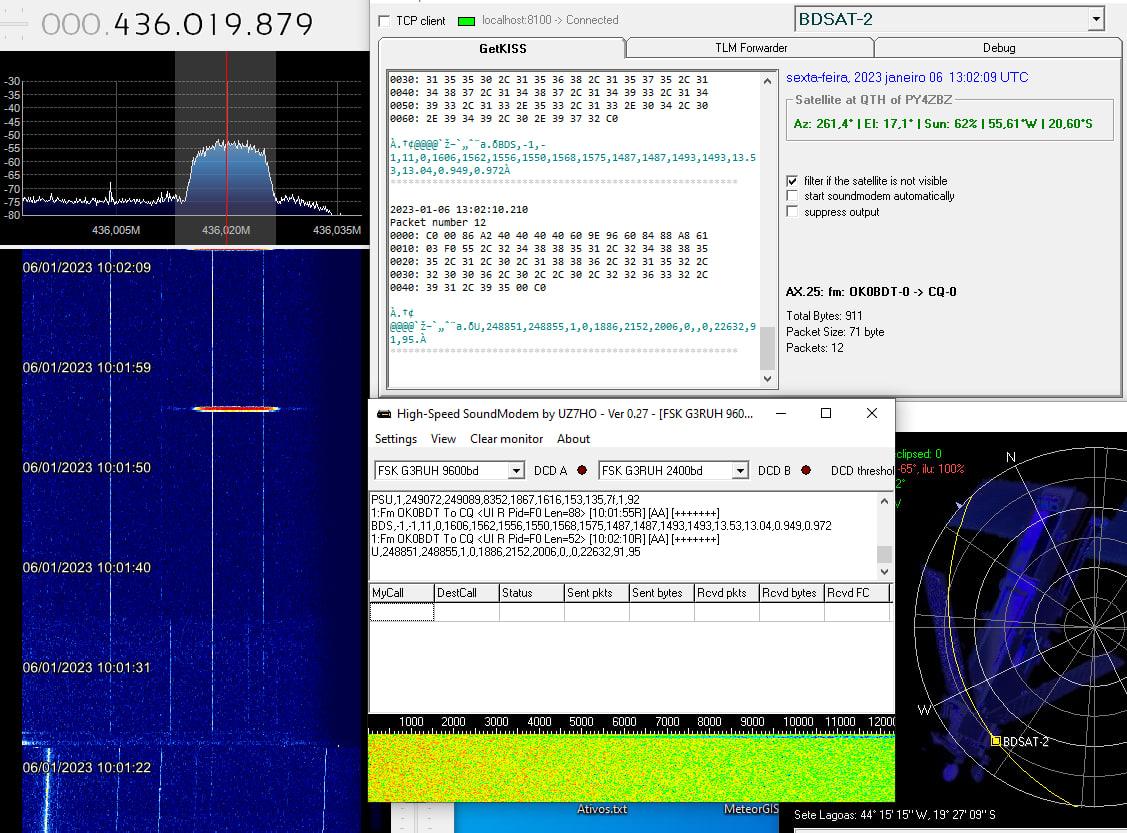Enable the TCP client checkbox
The image size is (1127, 833).
point(384,20)
